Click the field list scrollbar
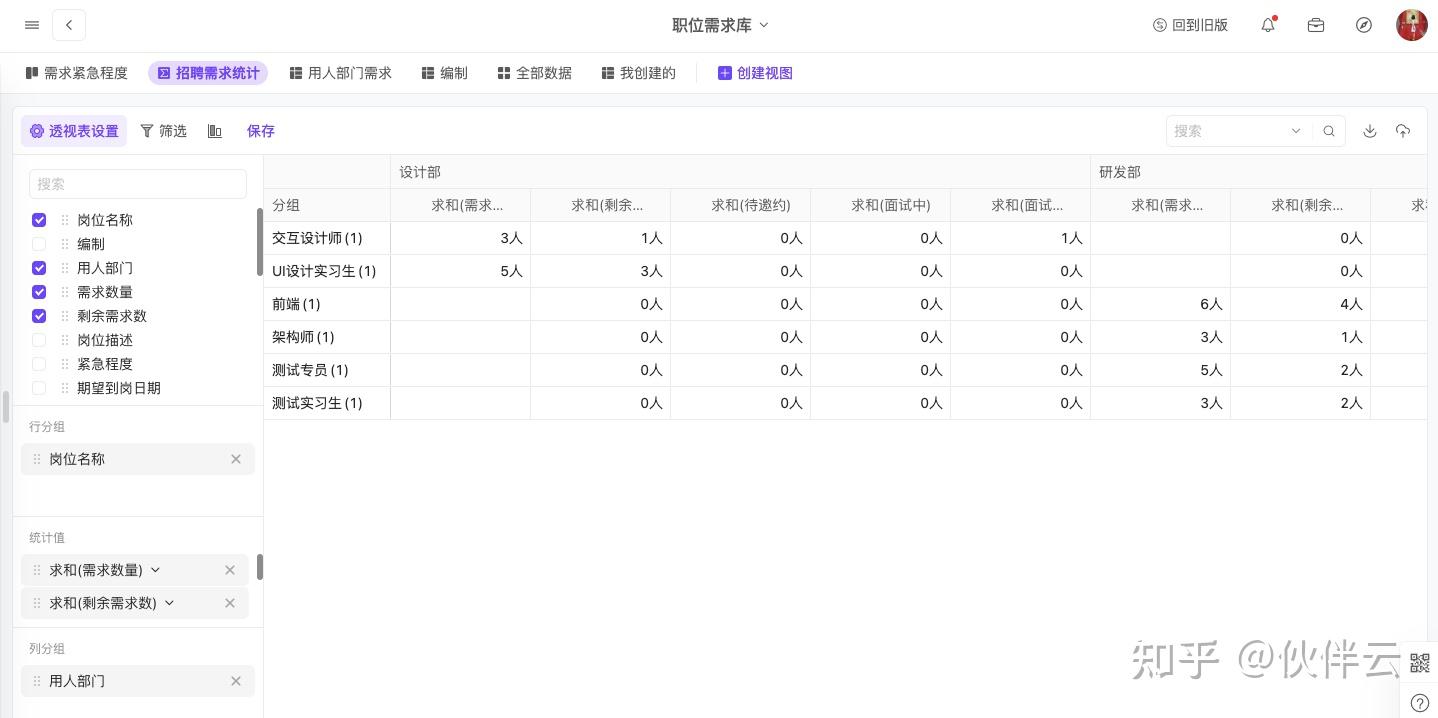Screen dimensions: 1438x718 point(260,243)
